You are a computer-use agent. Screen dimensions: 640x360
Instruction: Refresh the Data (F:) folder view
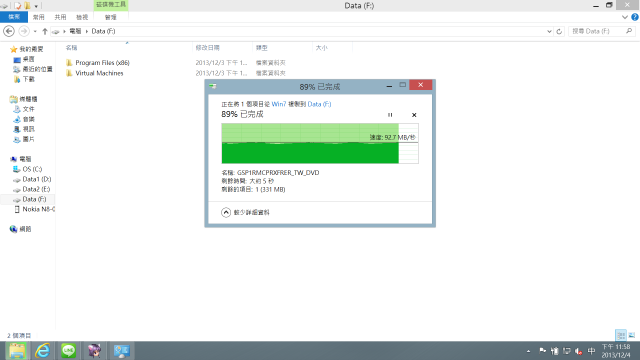[x=559, y=31]
